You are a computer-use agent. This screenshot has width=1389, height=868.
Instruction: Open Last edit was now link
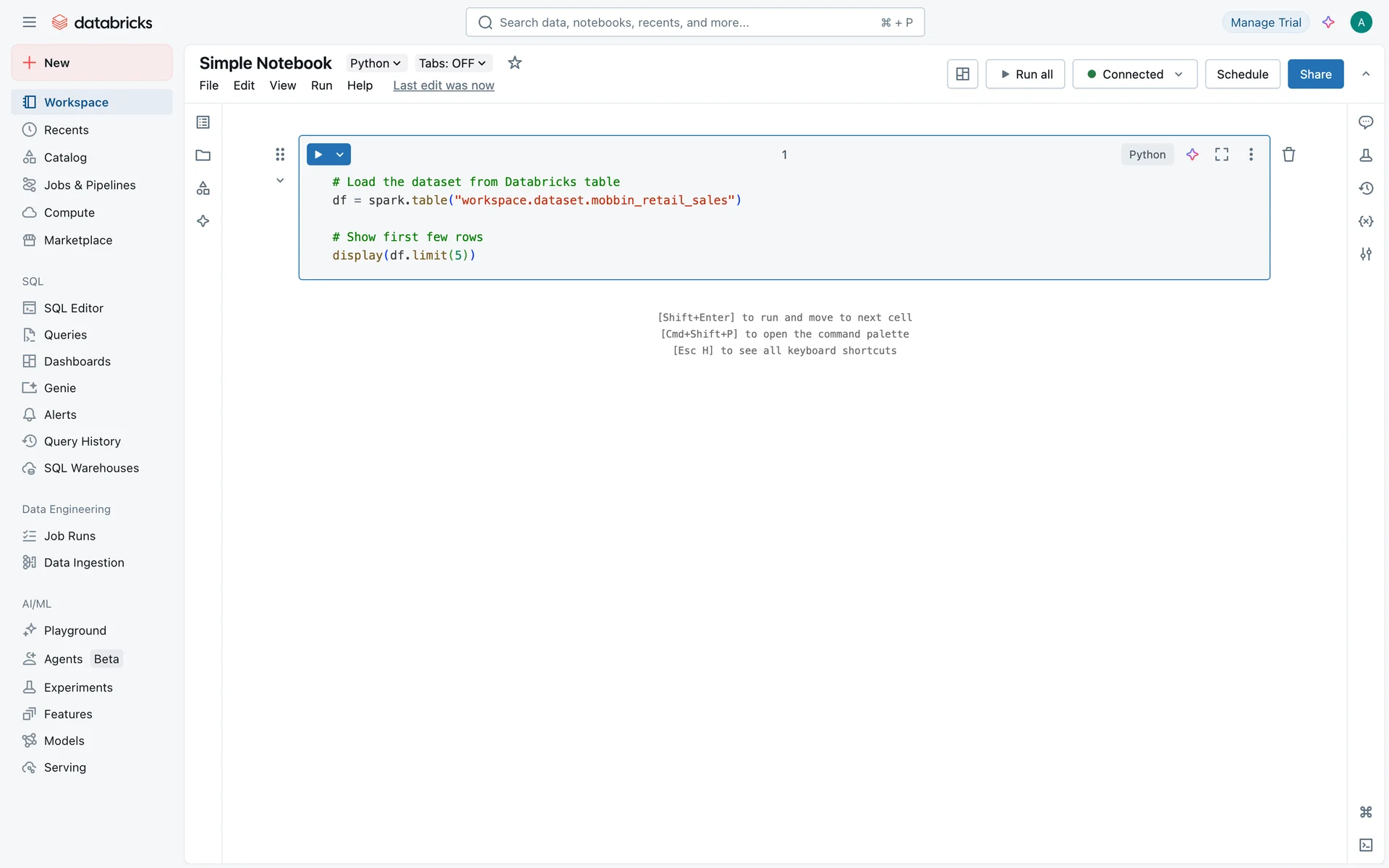[443, 85]
